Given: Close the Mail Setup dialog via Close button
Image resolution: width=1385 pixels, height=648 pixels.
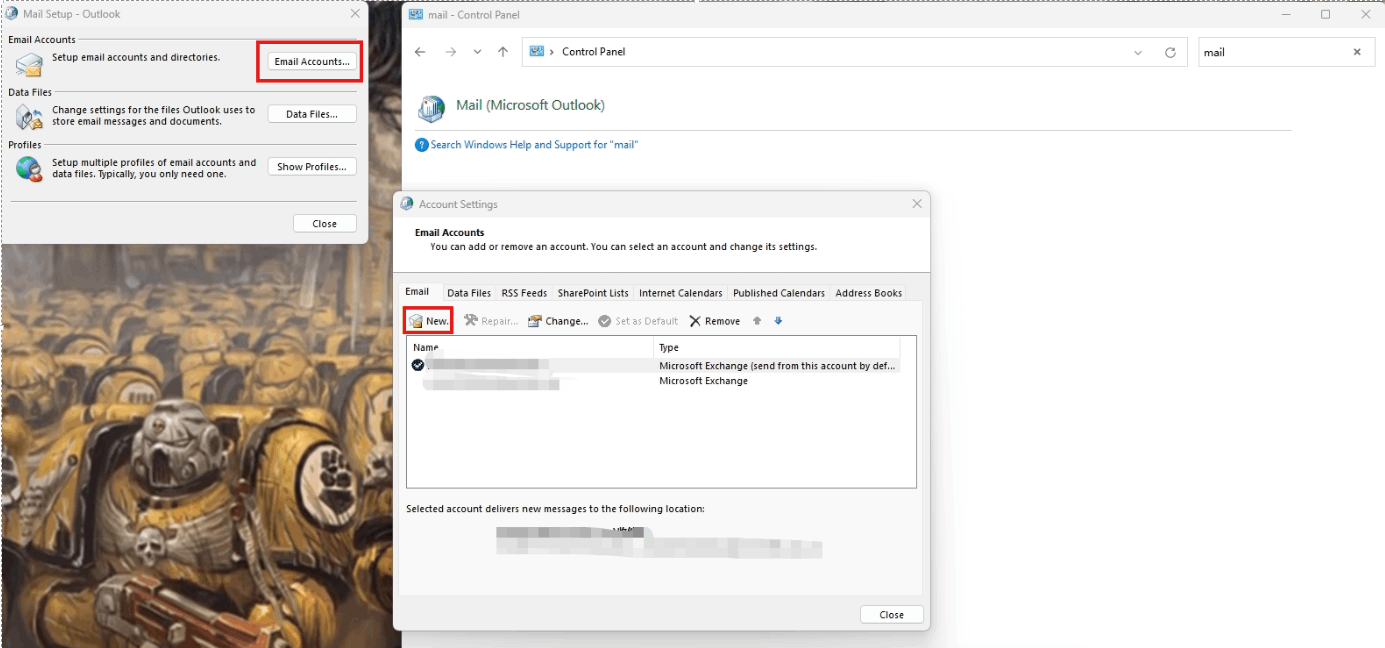Looking at the screenshot, I should click(x=325, y=224).
